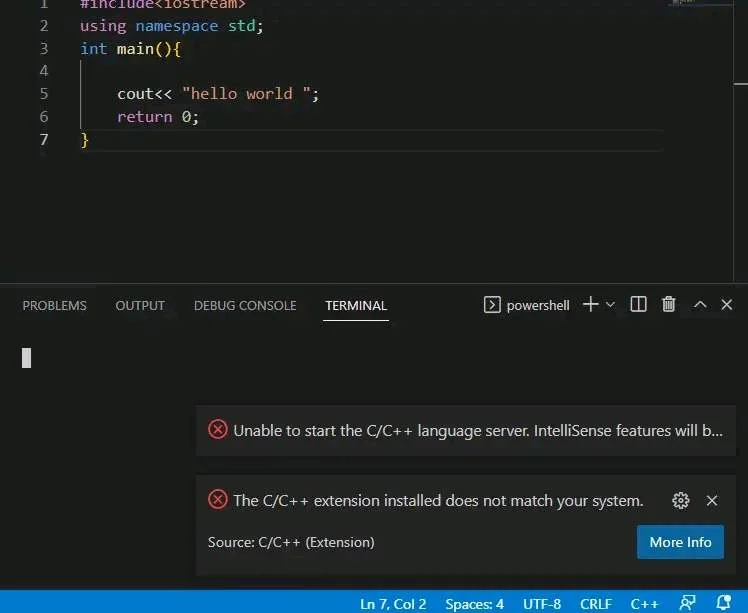748x613 pixels.
Task: Place cursor on return 0; line
Action: click(x=158, y=117)
